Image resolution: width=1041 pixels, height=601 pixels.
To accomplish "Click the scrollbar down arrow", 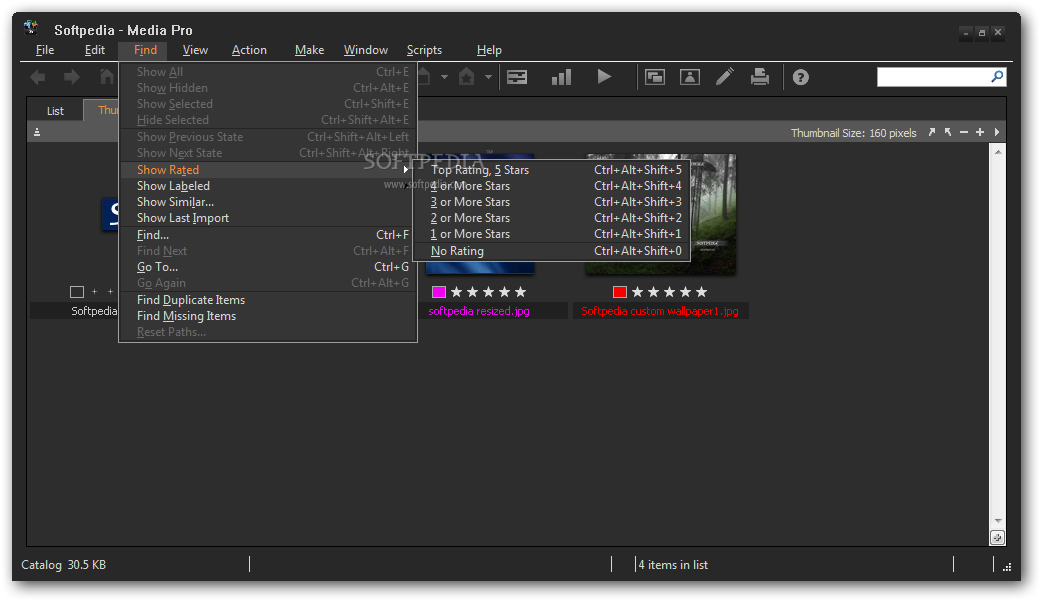I will coord(997,521).
